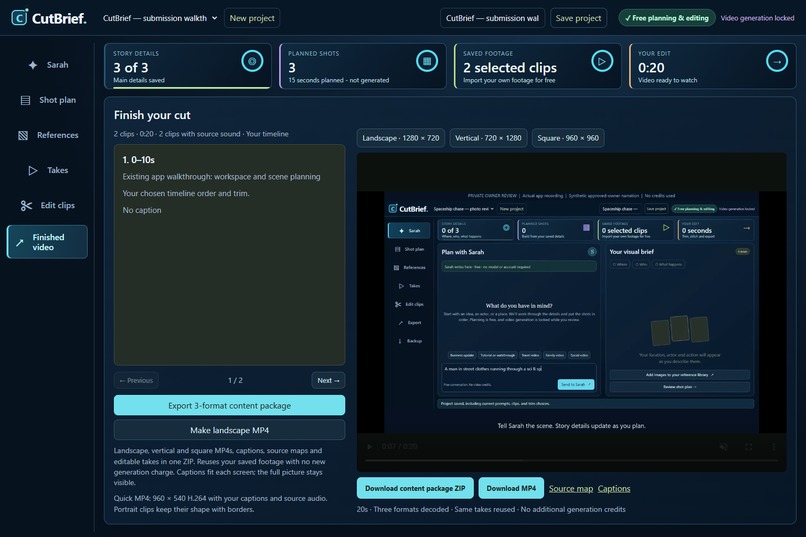This screenshot has width=806, height=537.
Task: Go to the Next clip
Action: (328, 380)
